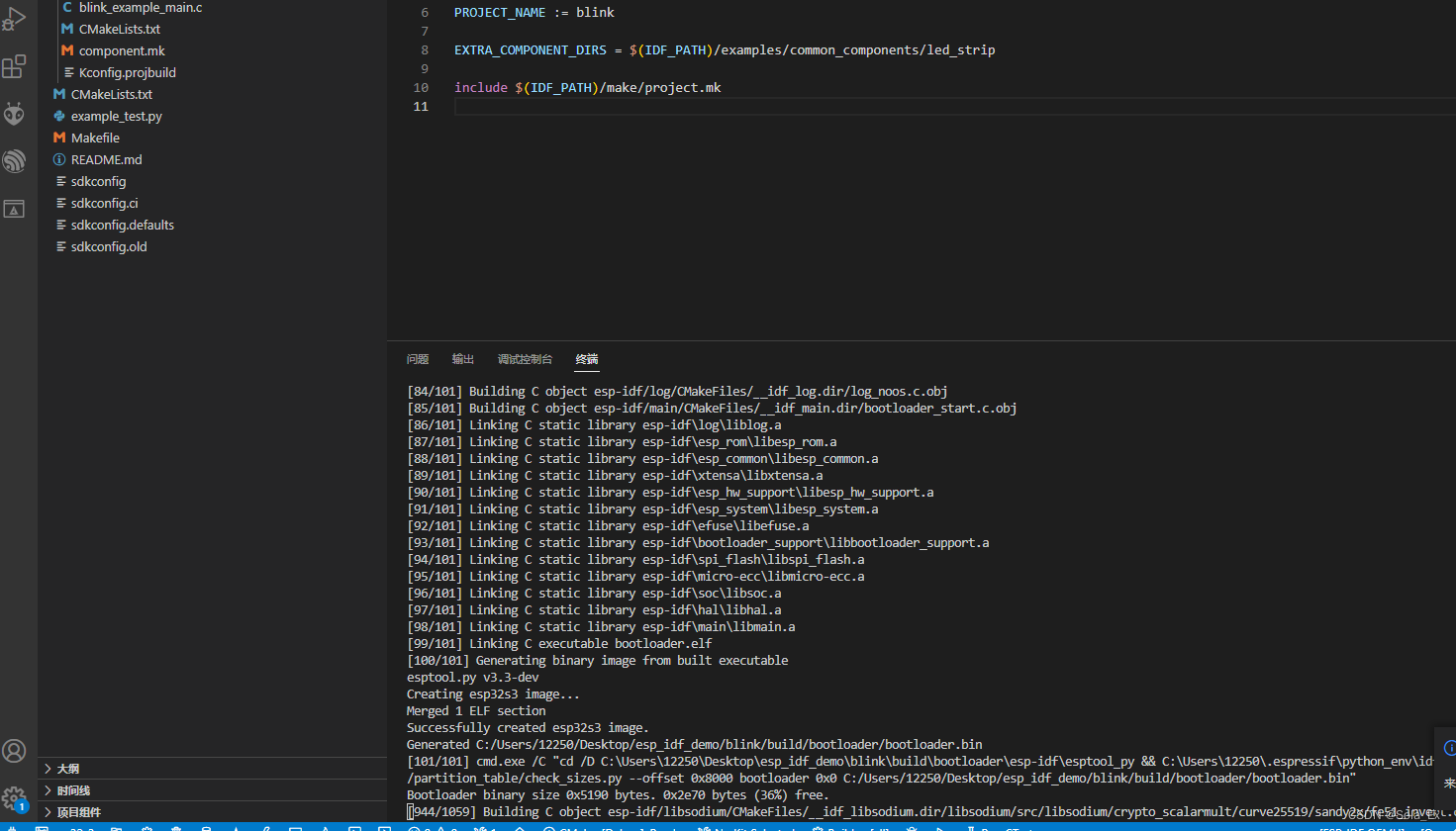Open the Accounts menu icon
The height and width of the screenshot is (831, 1456).
pos(14,751)
